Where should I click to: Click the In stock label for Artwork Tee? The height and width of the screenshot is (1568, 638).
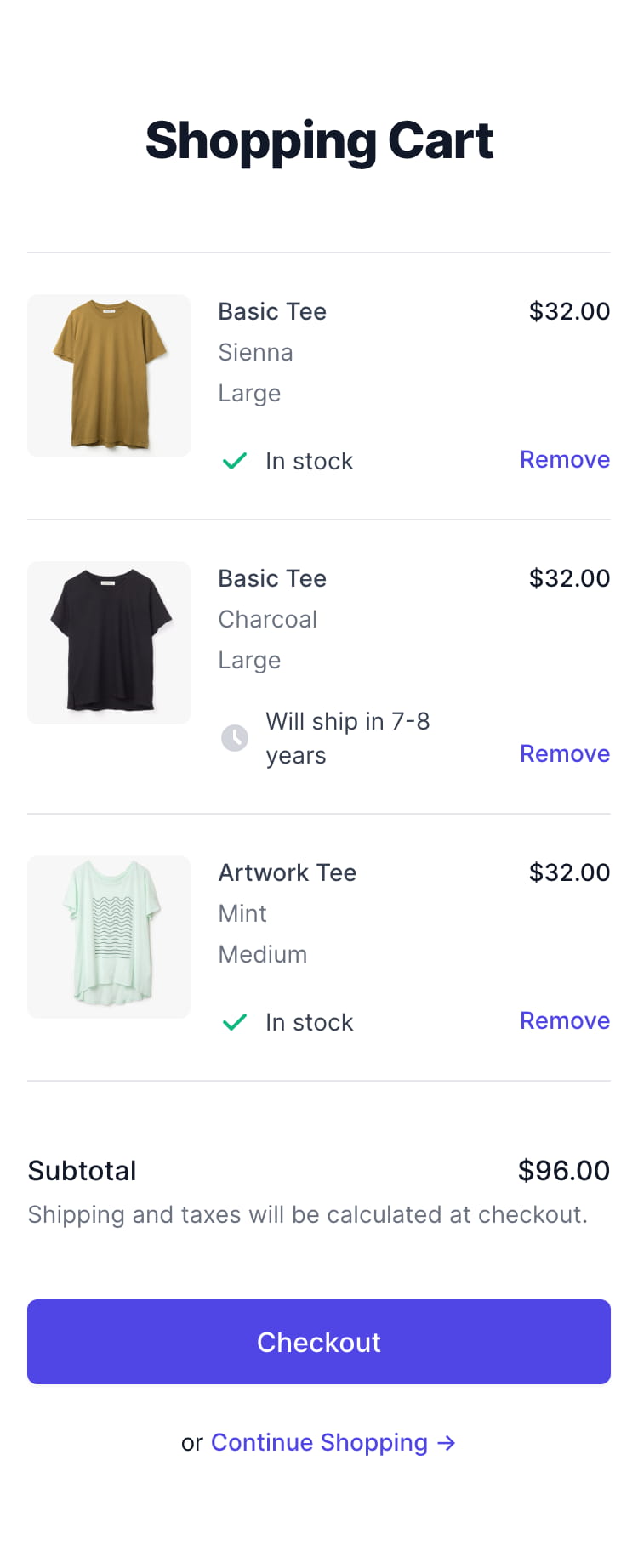(309, 1022)
